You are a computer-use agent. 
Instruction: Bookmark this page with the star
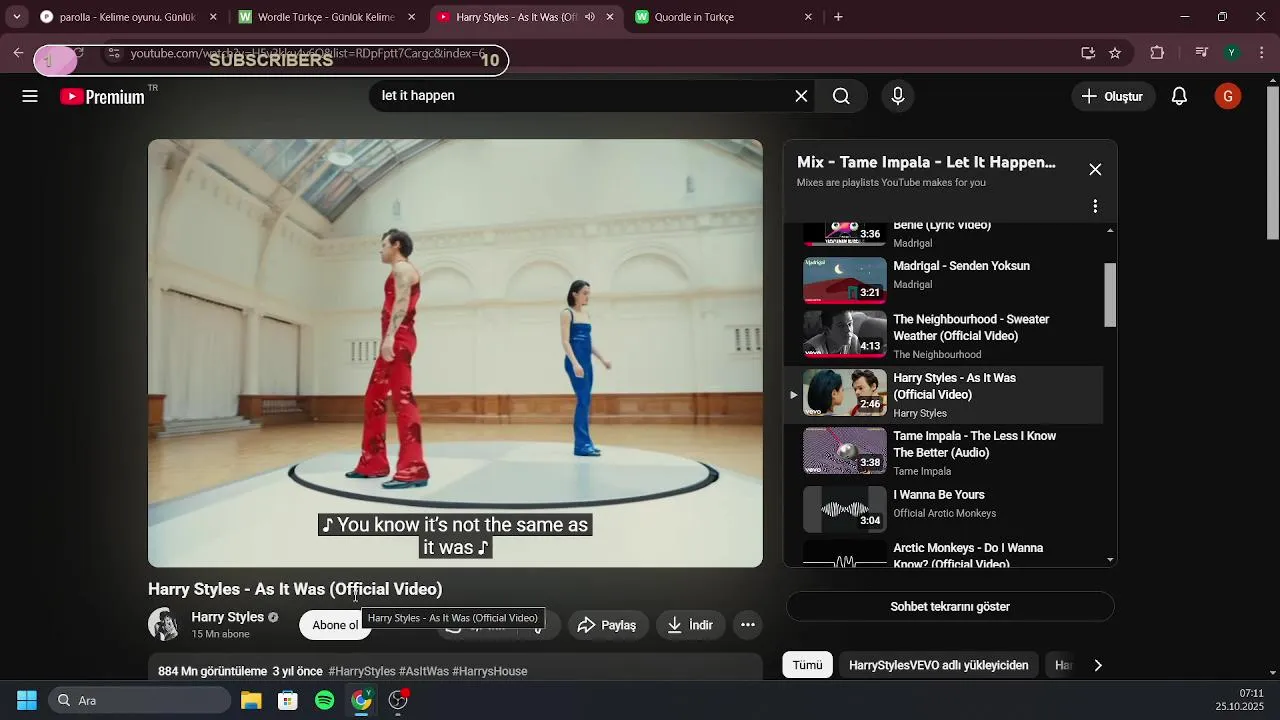pyautogui.click(x=1115, y=53)
